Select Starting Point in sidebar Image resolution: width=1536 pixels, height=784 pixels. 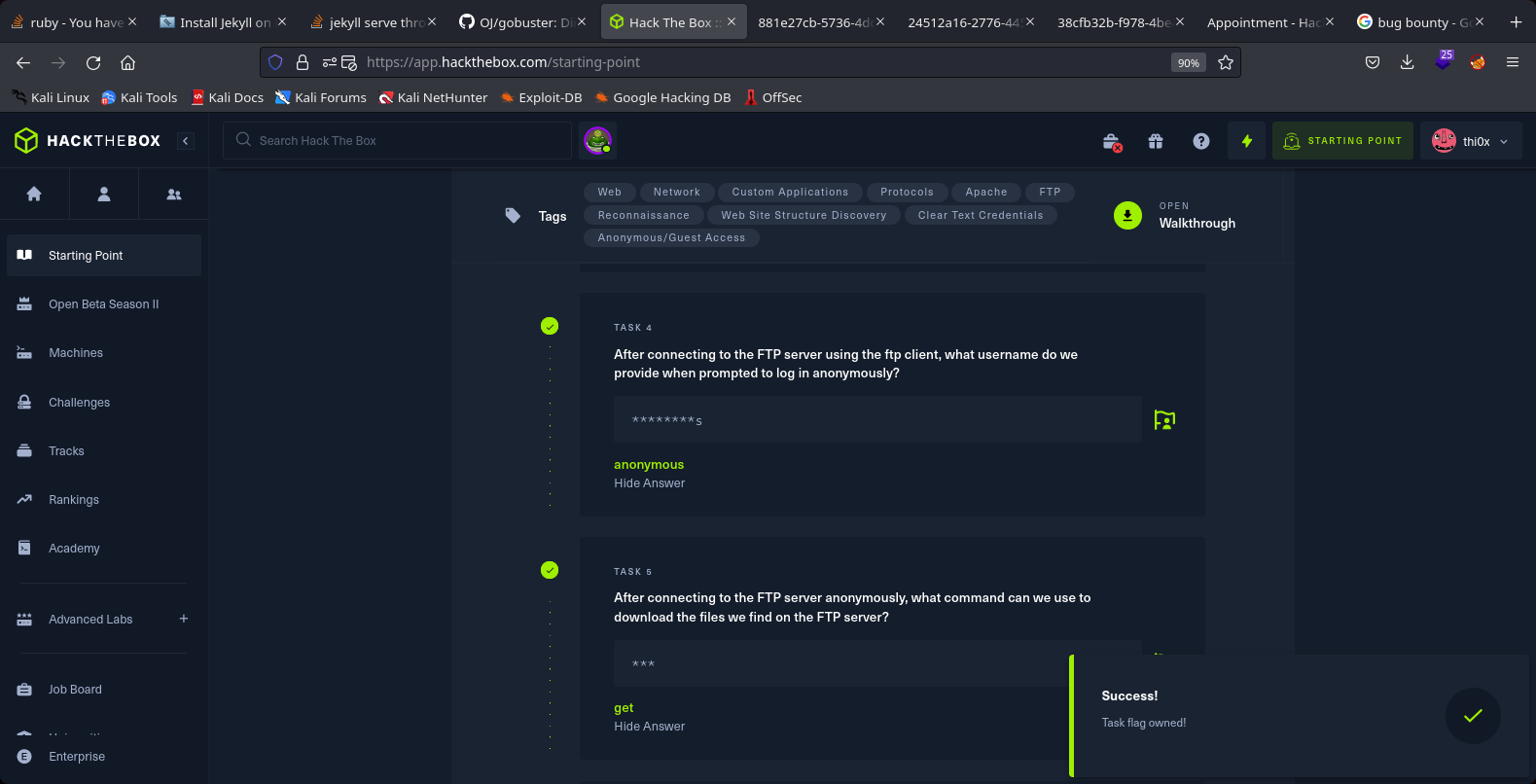point(104,256)
